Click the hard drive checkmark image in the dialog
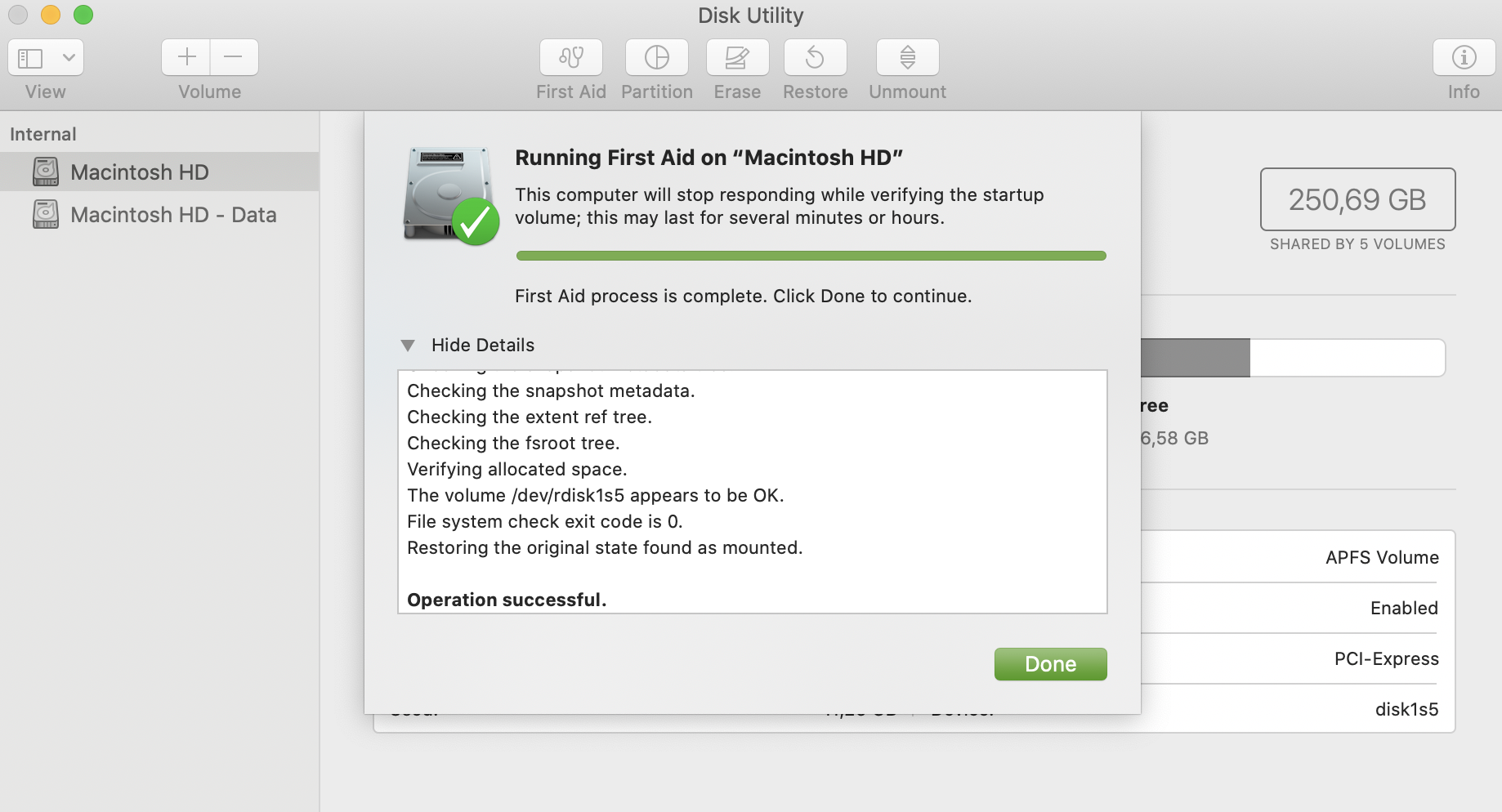 pos(451,195)
